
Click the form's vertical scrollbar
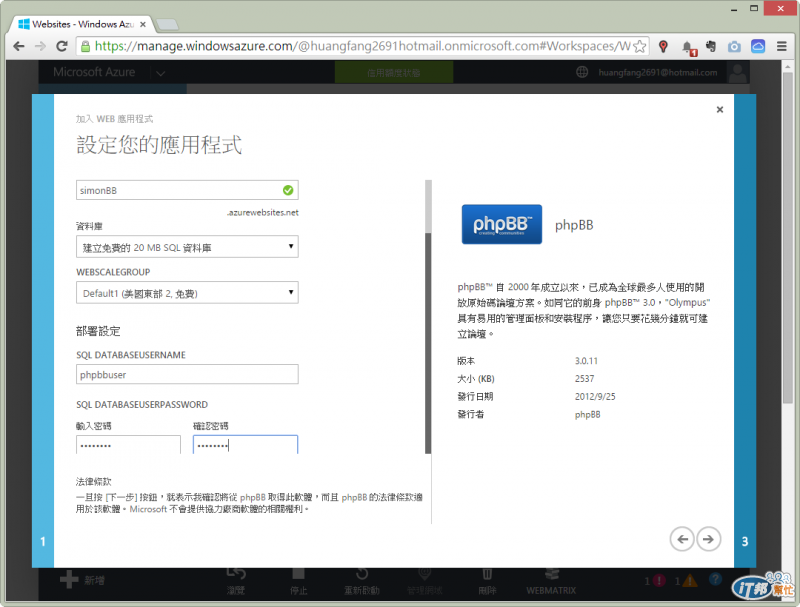coord(428,316)
